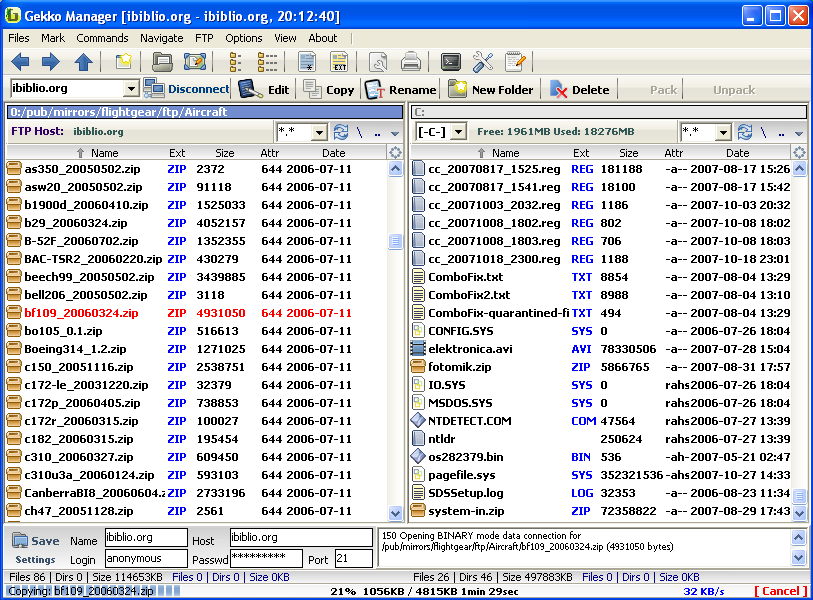Open the Navigate menu
Image resolution: width=813 pixels, height=600 pixels.
161,38
